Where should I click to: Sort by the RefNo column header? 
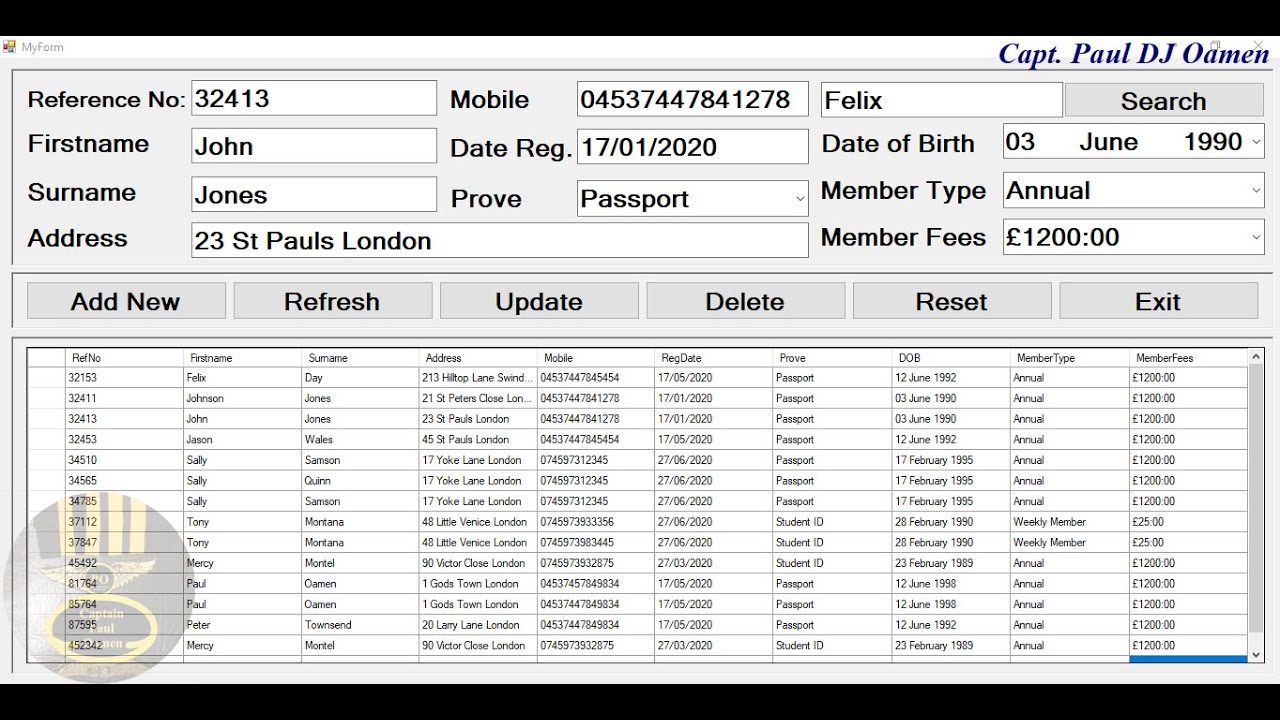[125, 358]
